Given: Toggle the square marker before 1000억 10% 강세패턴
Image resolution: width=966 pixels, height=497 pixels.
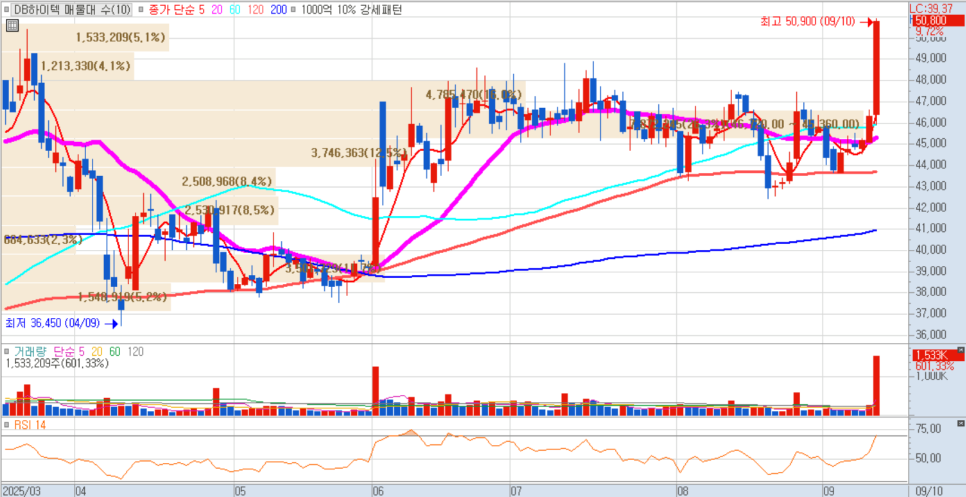Looking at the screenshot, I should (x=293, y=10).
